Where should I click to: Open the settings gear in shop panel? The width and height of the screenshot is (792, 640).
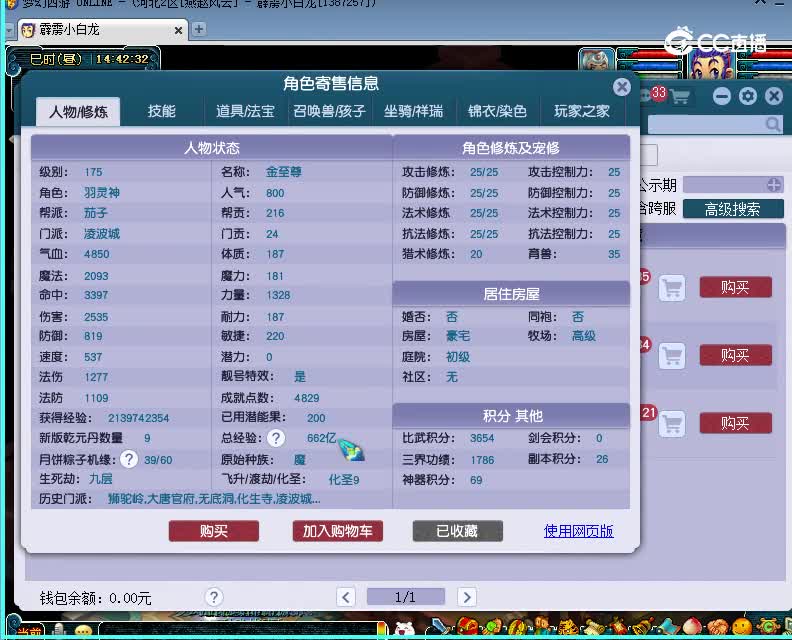748,96
